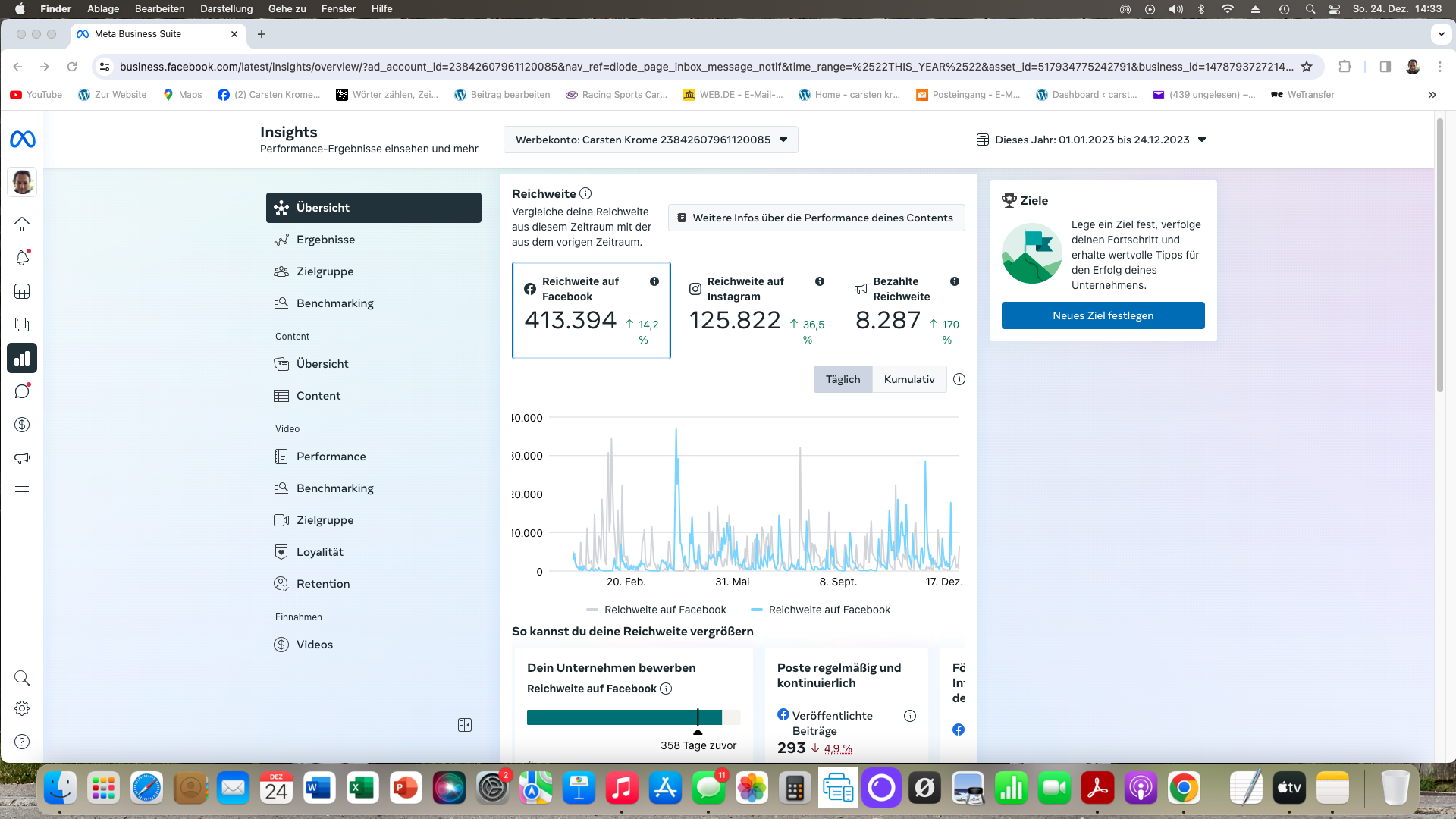
Task: Open WeTransfer bookmark
Action: (1303, 95)
